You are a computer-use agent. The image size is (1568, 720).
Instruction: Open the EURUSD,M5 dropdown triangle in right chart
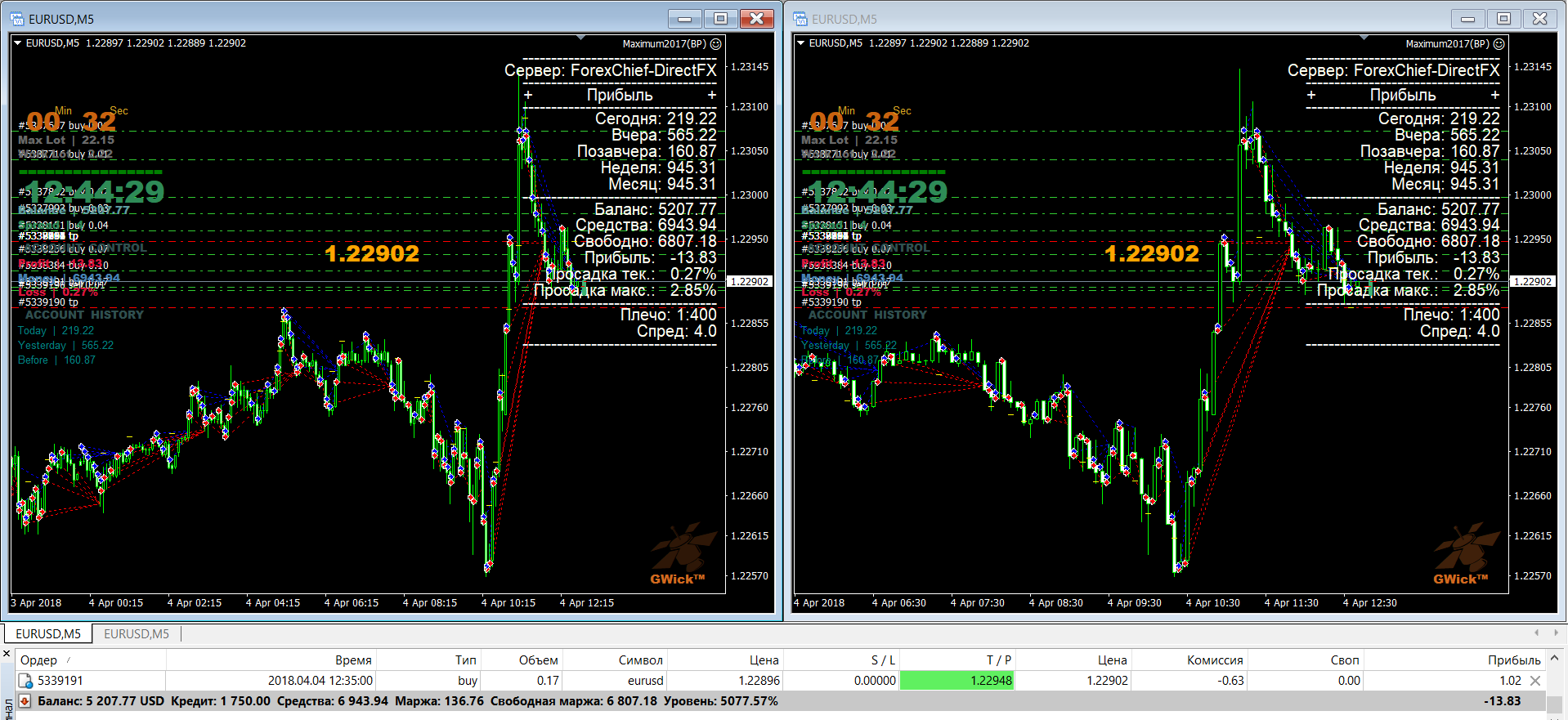(x=800, y=43)
